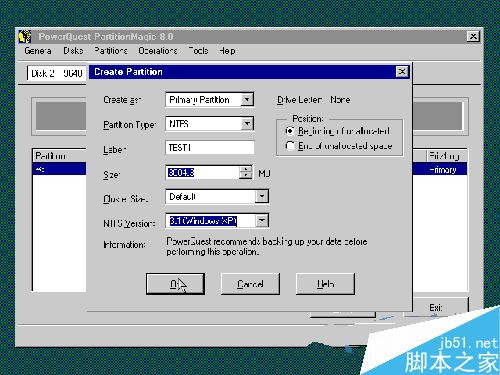Open the Tools menu
500x375 pixels.
click(x=198, y=51)
